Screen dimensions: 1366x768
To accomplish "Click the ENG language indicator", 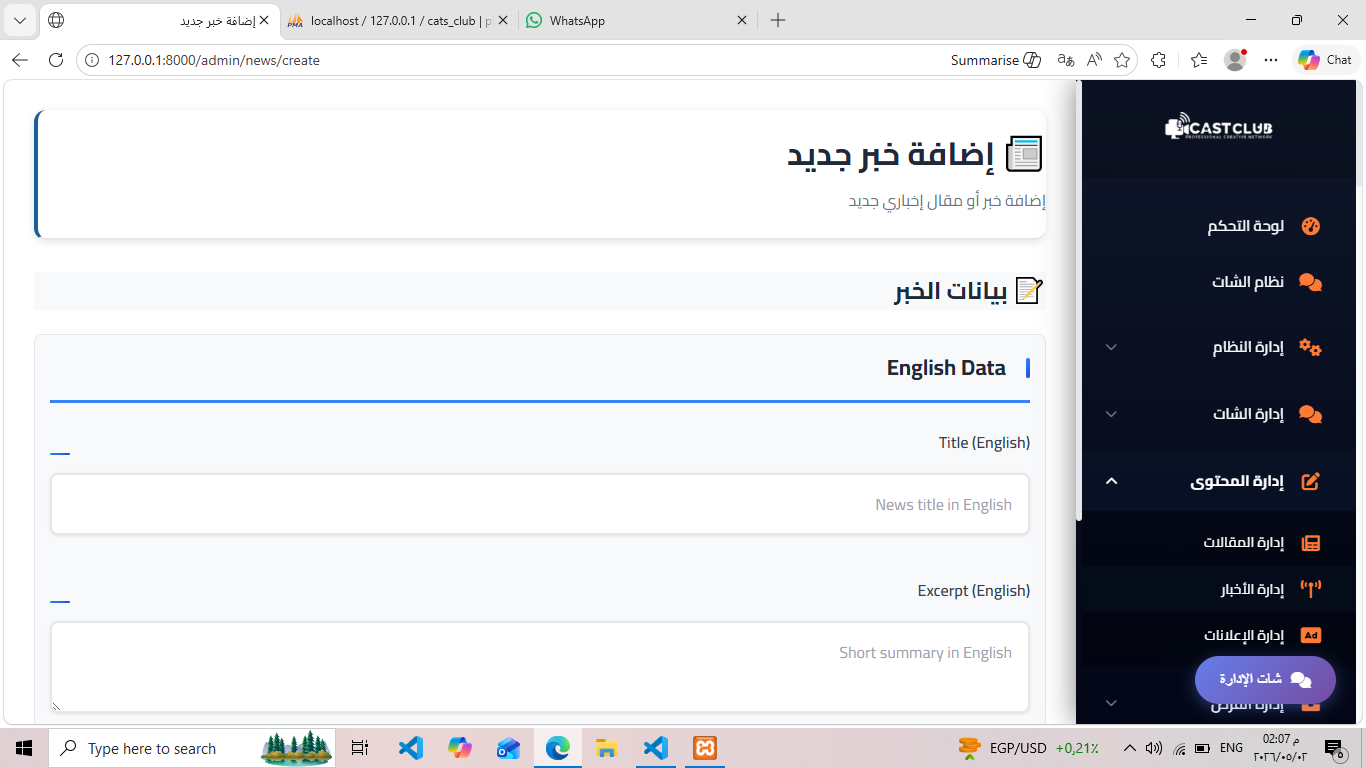I will (x=1231, y=748).
